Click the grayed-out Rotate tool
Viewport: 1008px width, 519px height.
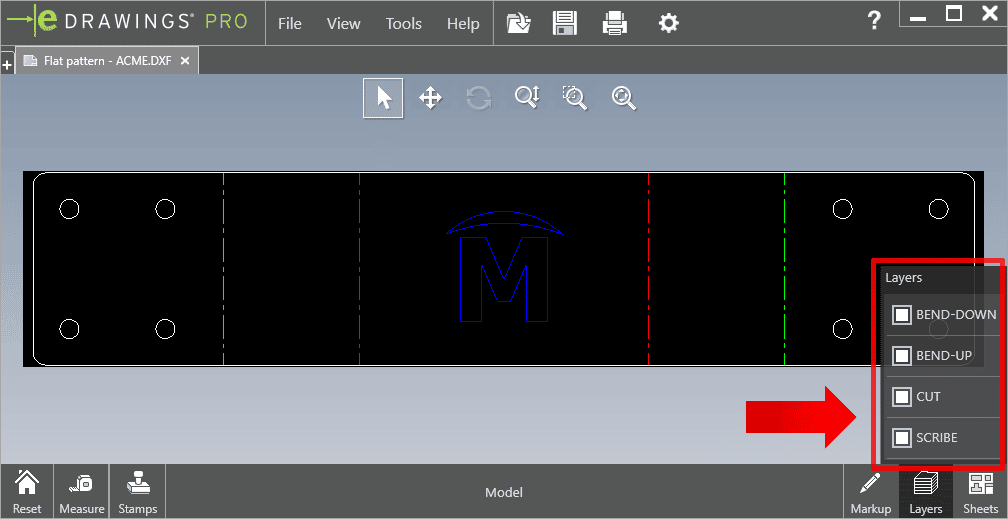point(479,98)
